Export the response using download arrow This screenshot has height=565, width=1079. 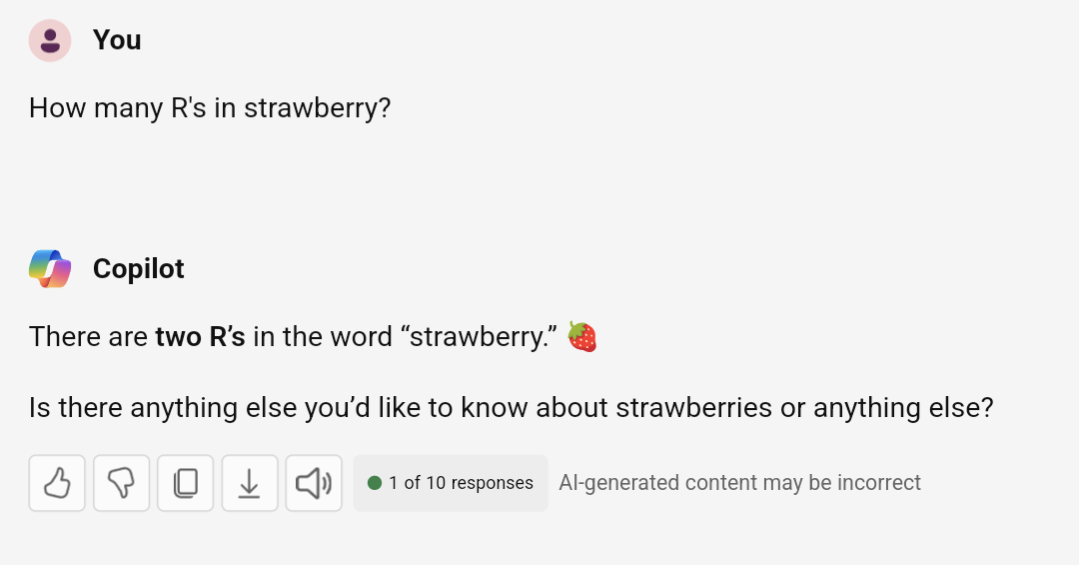point(250,483)
